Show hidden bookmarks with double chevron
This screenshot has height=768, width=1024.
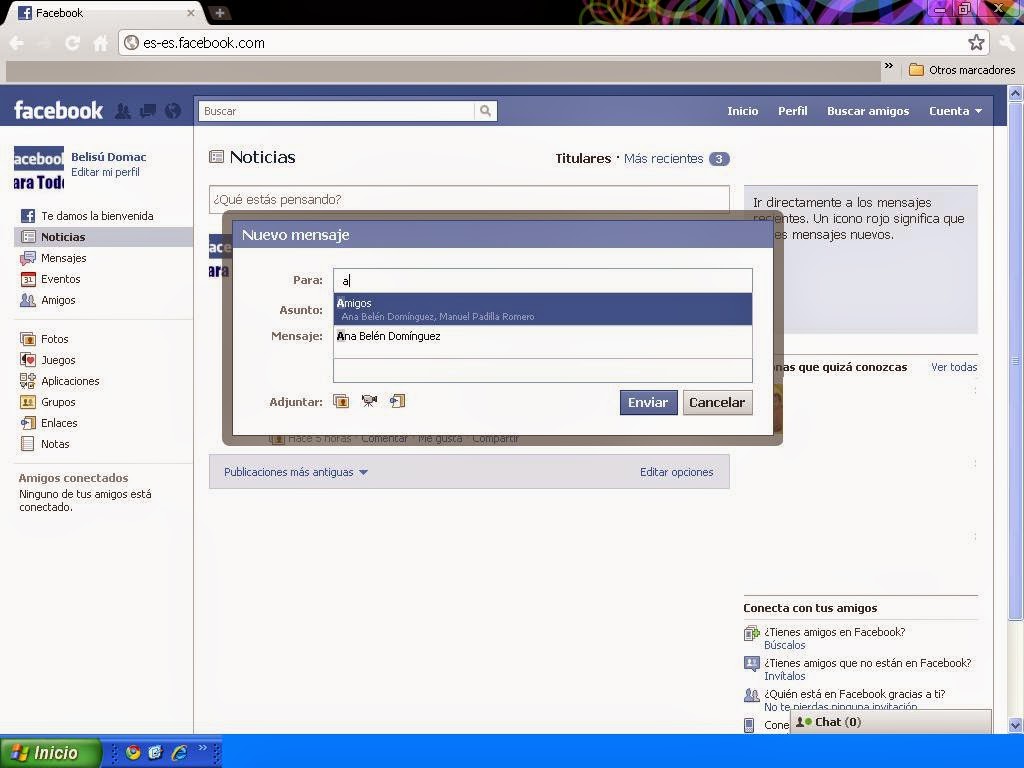[889, 66]
